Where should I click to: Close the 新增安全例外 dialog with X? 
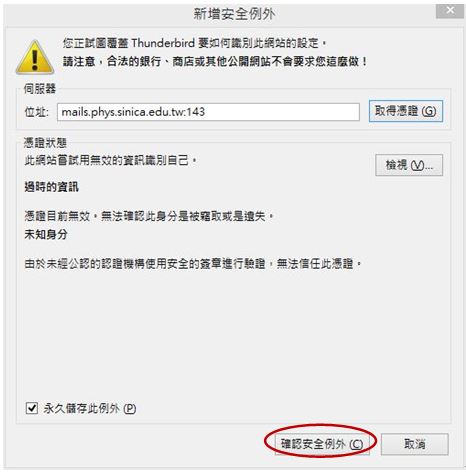(450, 11)
